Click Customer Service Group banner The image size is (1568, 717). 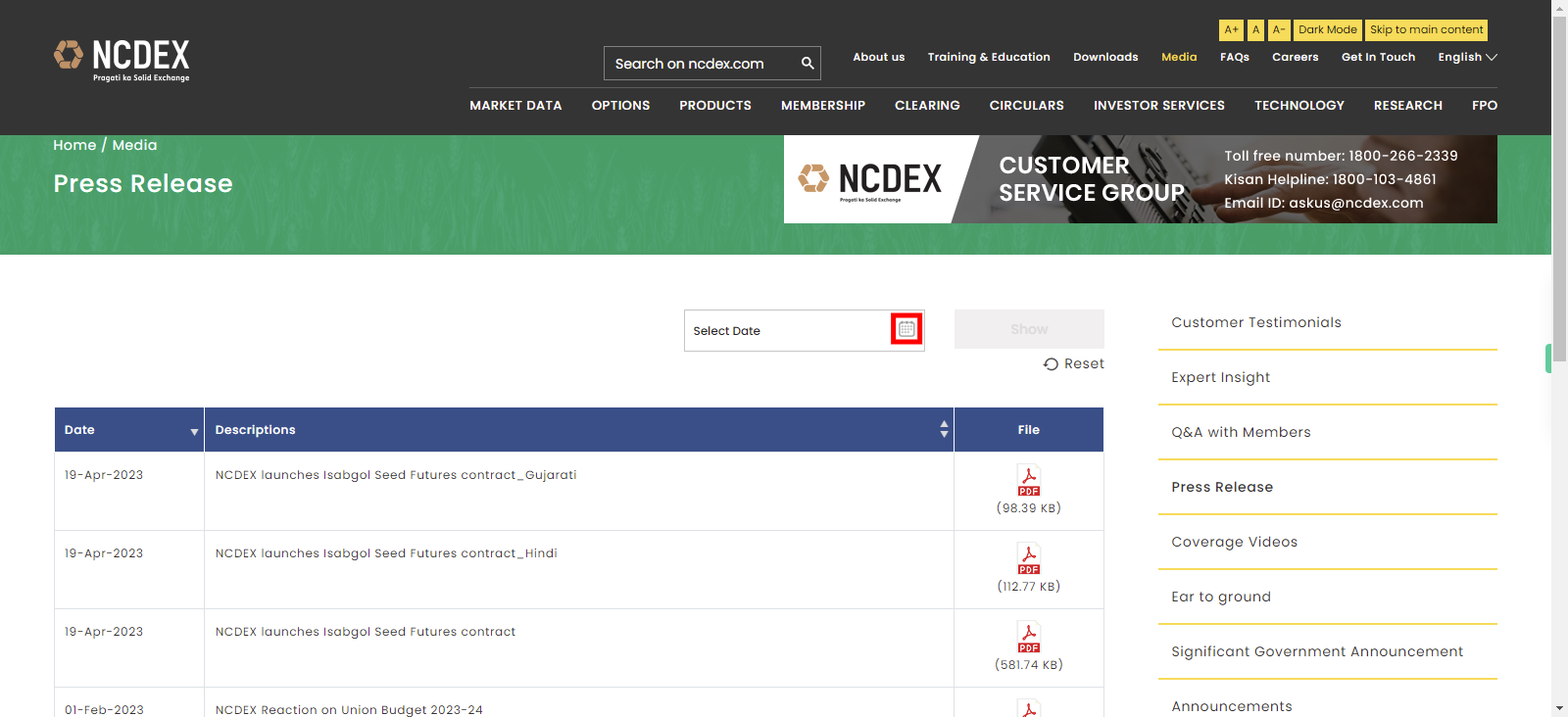1141,179
